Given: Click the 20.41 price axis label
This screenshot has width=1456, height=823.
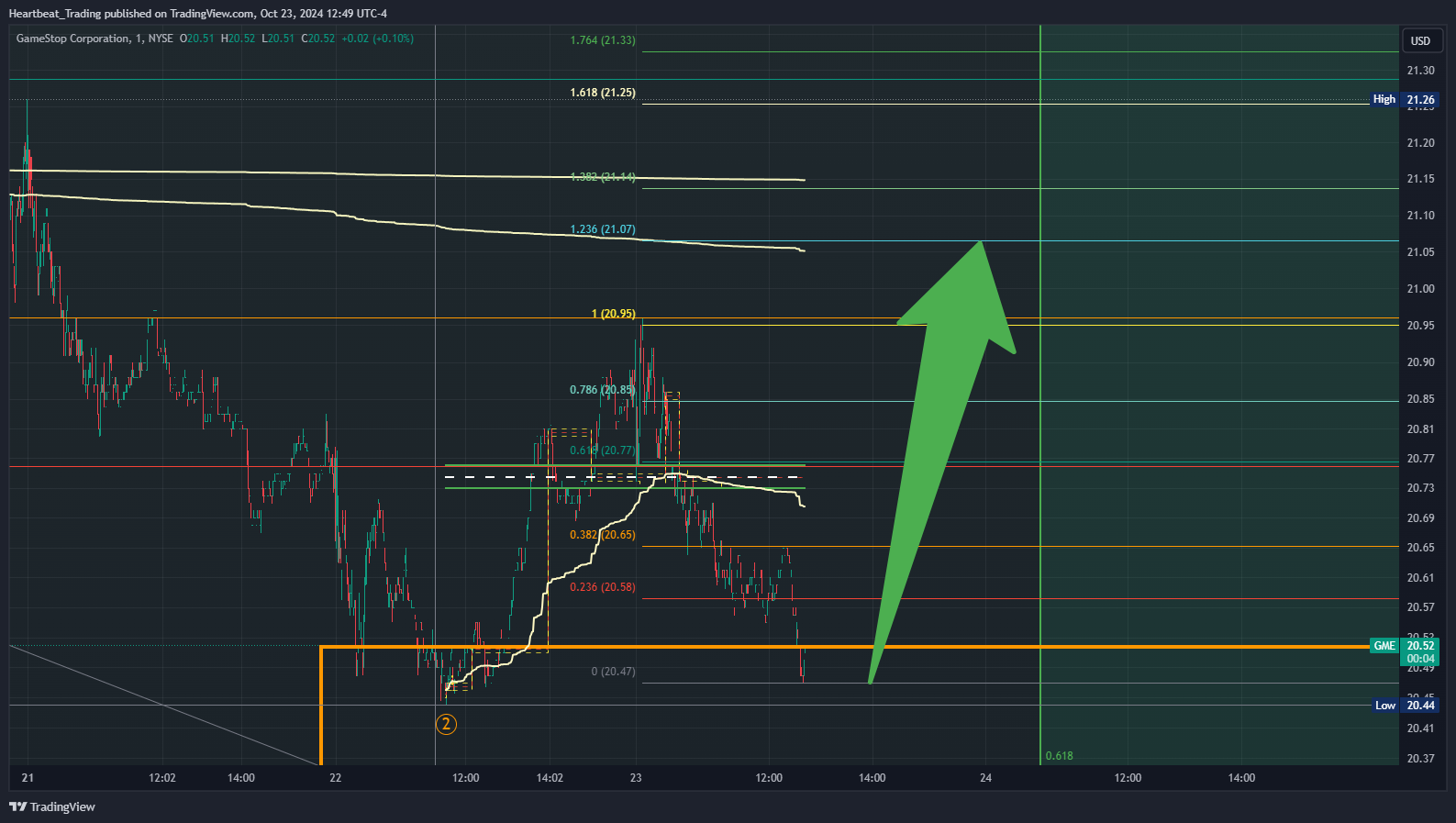Looking at the screenshot, I should (1420, 728).
